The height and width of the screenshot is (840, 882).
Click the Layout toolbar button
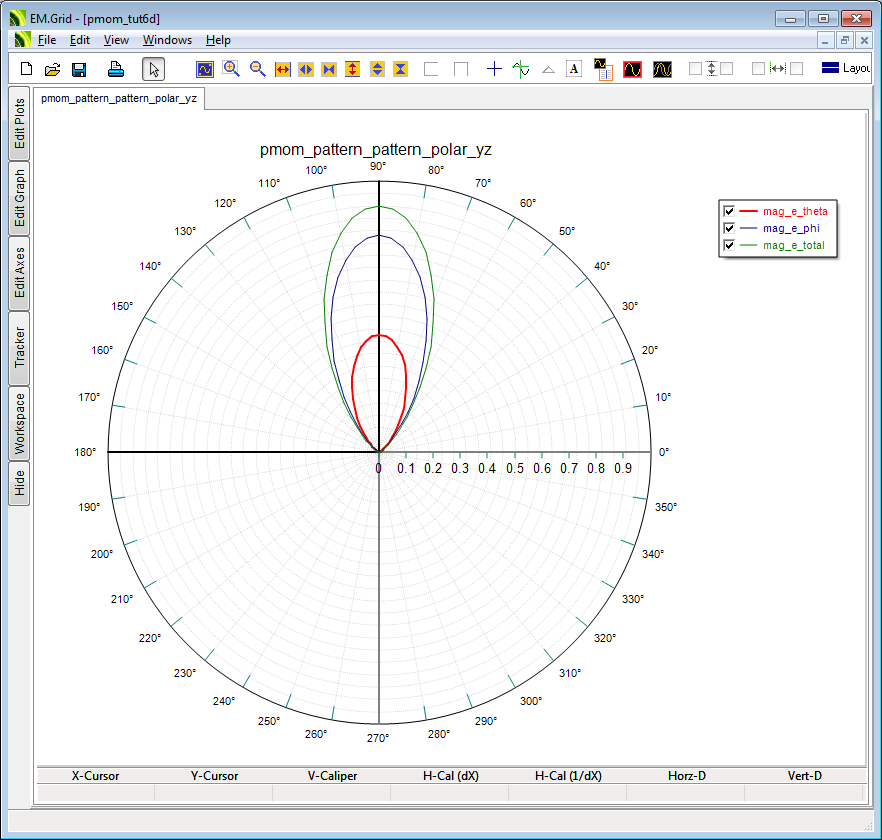pyautogui.click(x=845, y=69)
